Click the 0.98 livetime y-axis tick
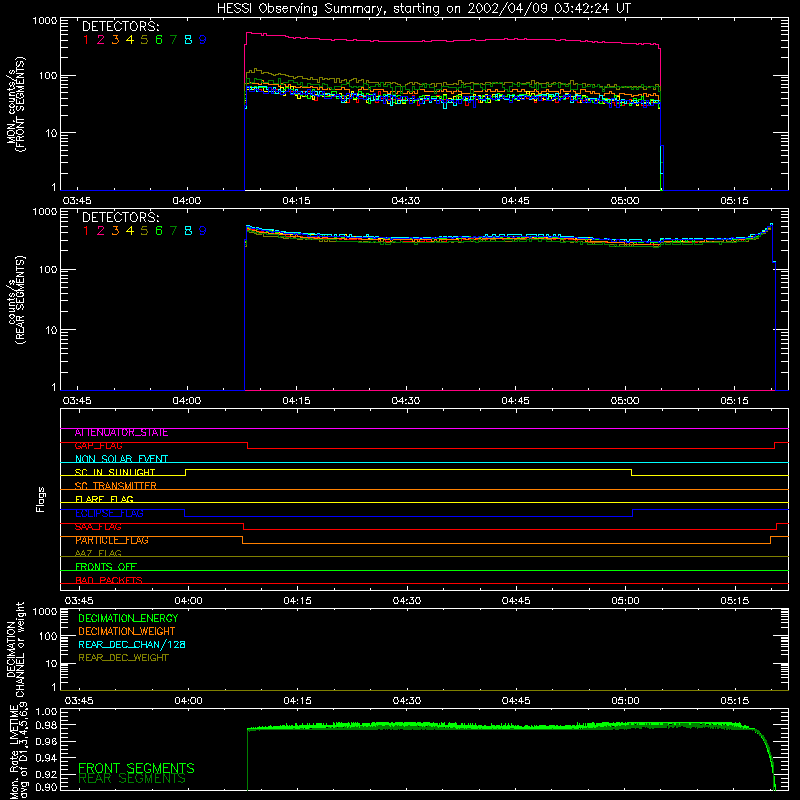This screenshot has height=800, width=800. tap(46, 725)
